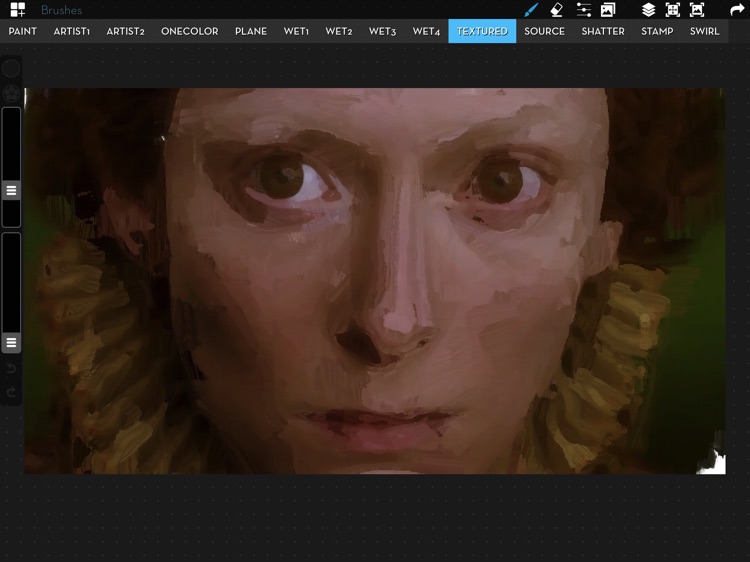750x562 pixels.
Task: Switch to the PAINT brush tab
Action: pyautogui.click(x=22, y=31)
